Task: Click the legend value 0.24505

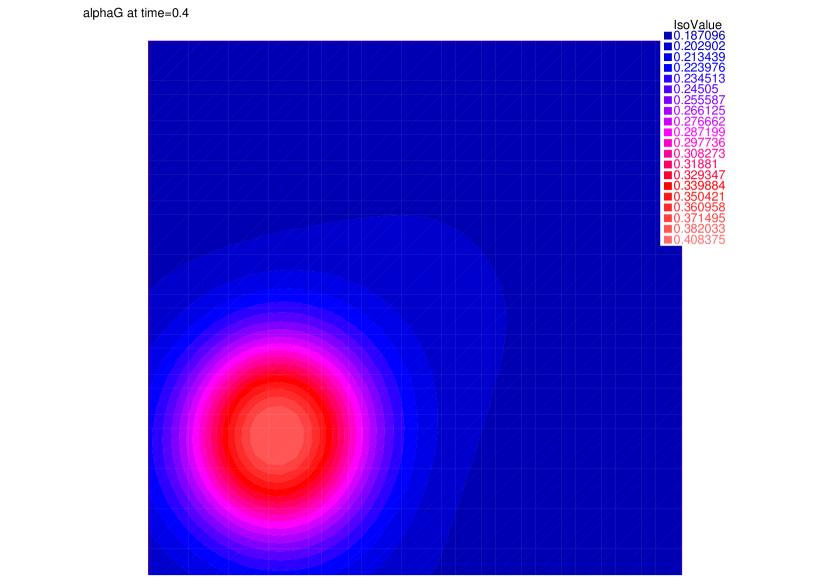Action: tap(696, 89)
